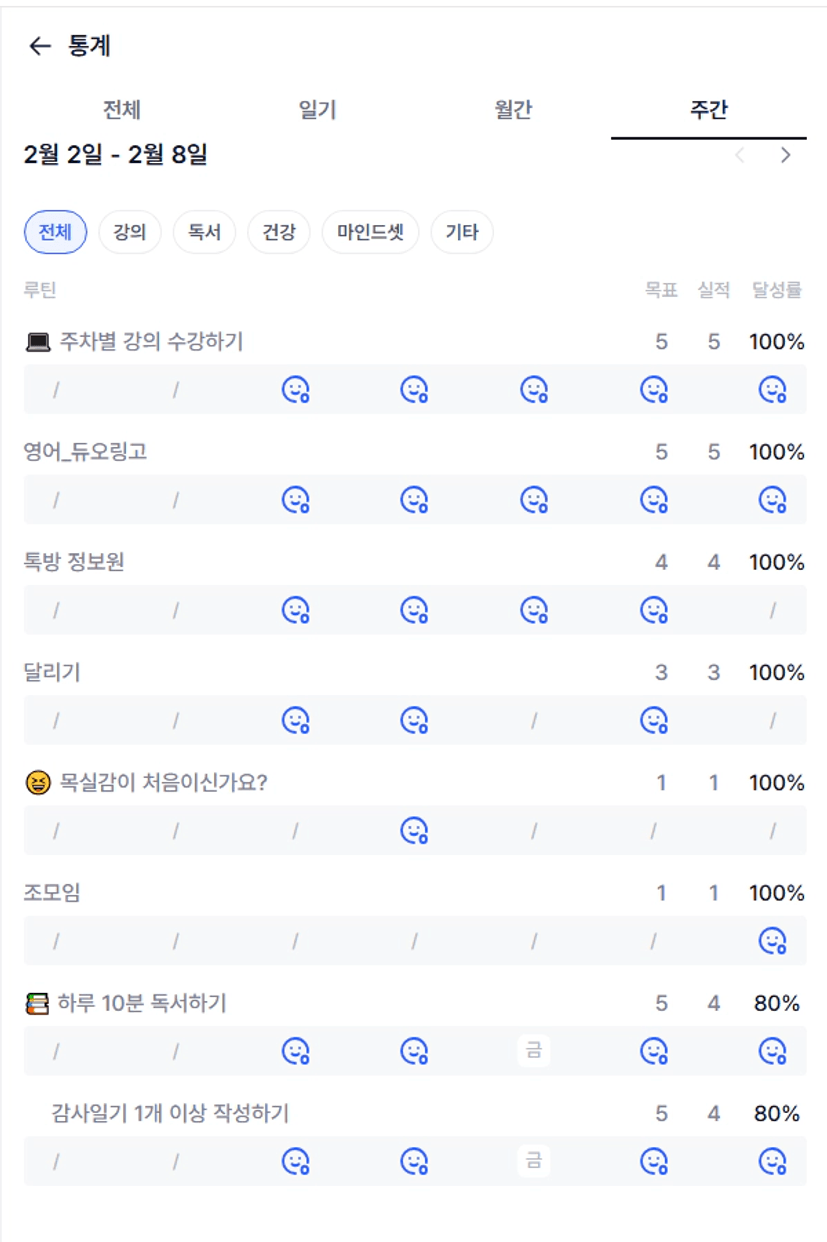Filter routines by 건강 category

point(279,233)
